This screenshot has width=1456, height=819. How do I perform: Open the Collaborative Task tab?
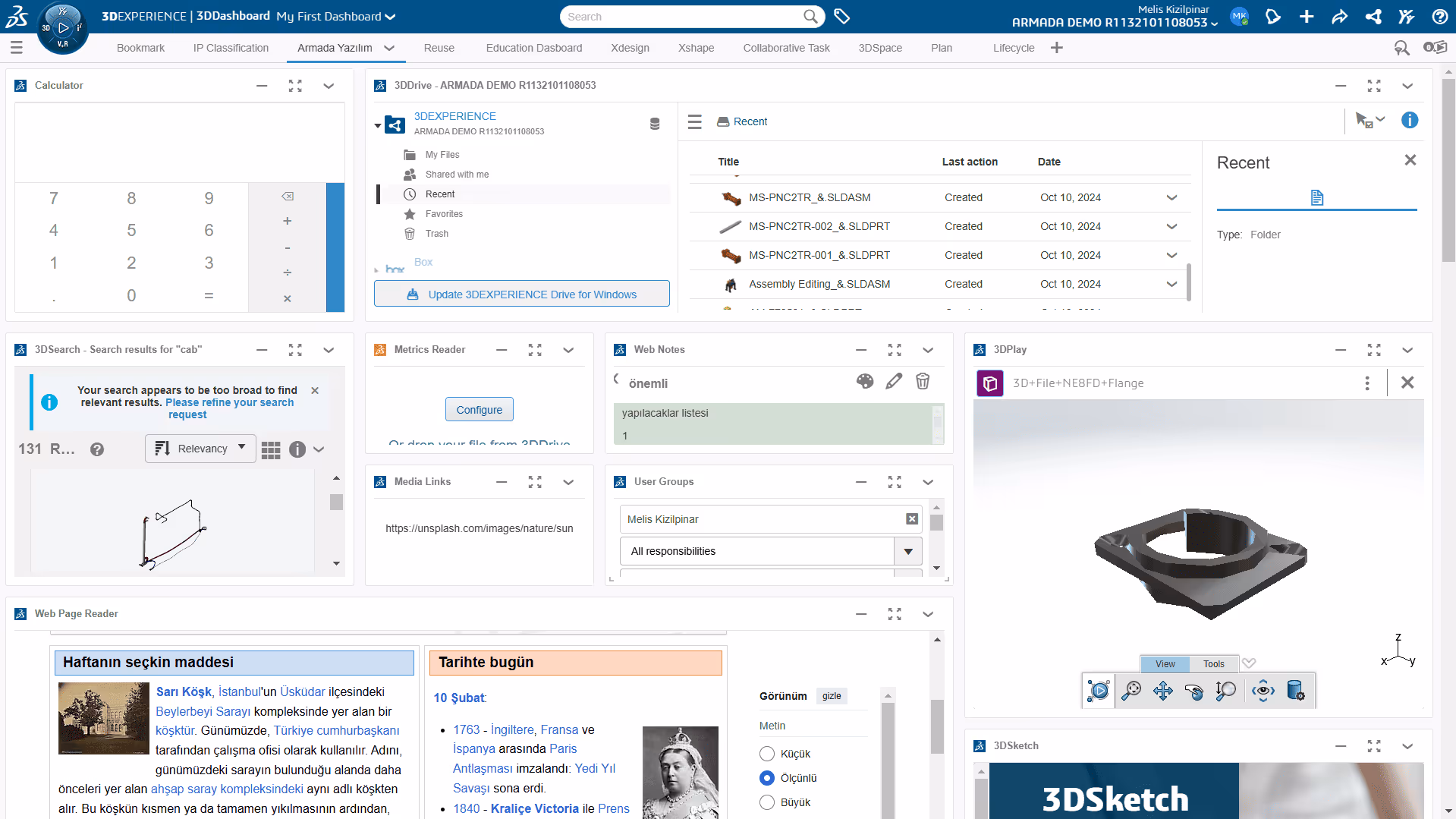point(786,48)
